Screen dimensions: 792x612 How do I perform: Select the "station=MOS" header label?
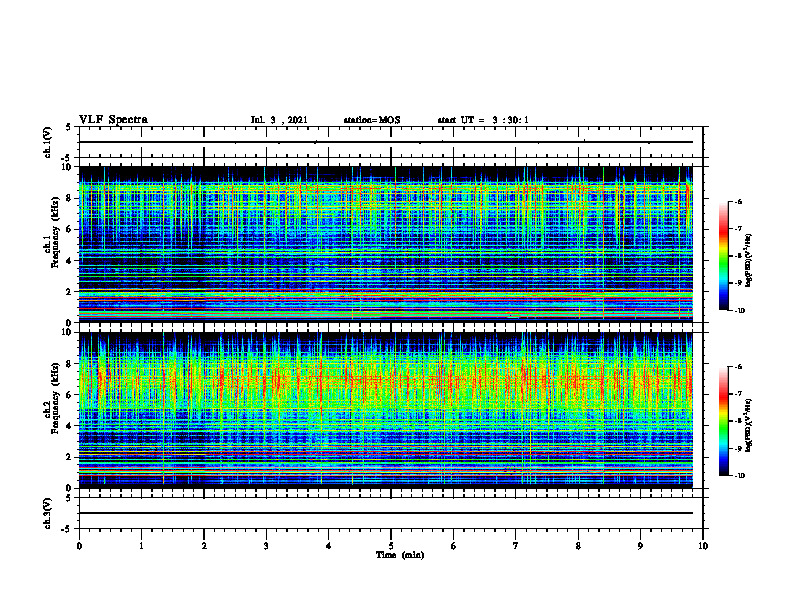point(372,120)
